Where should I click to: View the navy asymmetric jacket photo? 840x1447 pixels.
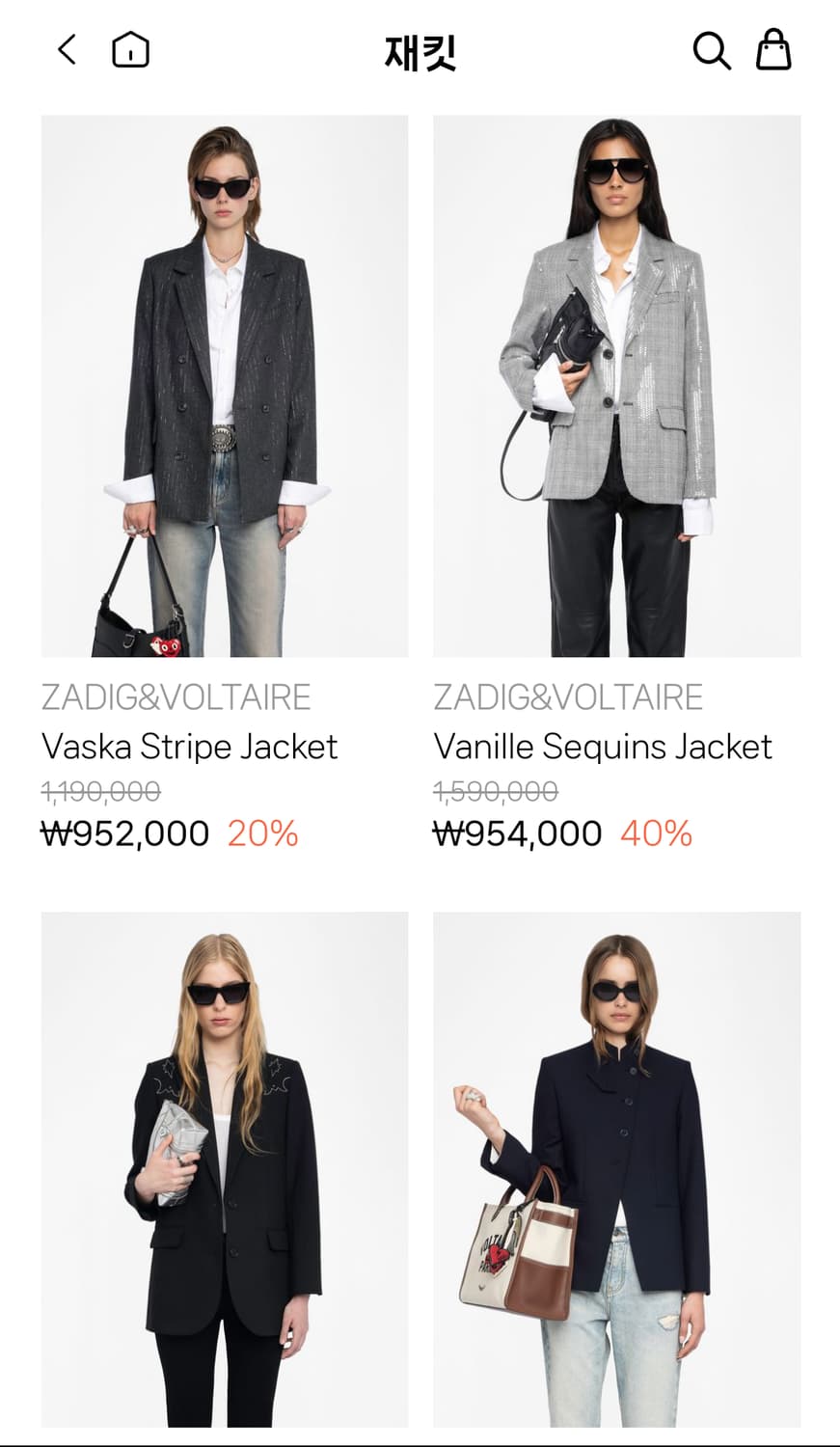[x=617, y=1169]
